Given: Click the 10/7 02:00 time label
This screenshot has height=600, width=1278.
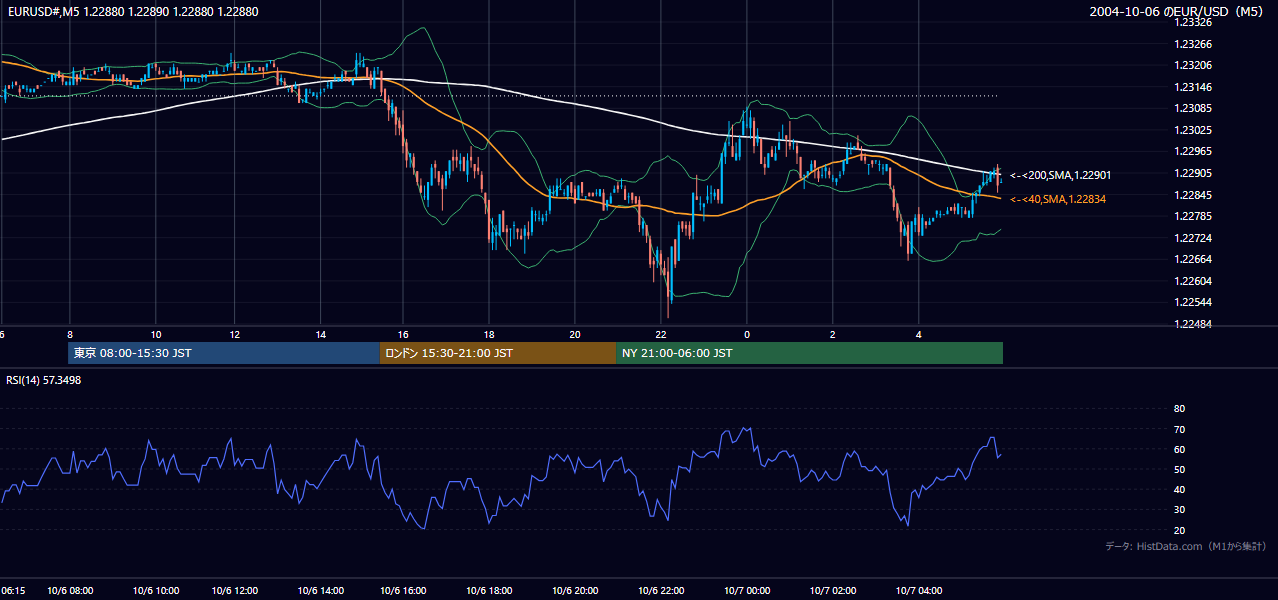Looking at the screenshot, I should pyautogui.click(x=834, y=591).
